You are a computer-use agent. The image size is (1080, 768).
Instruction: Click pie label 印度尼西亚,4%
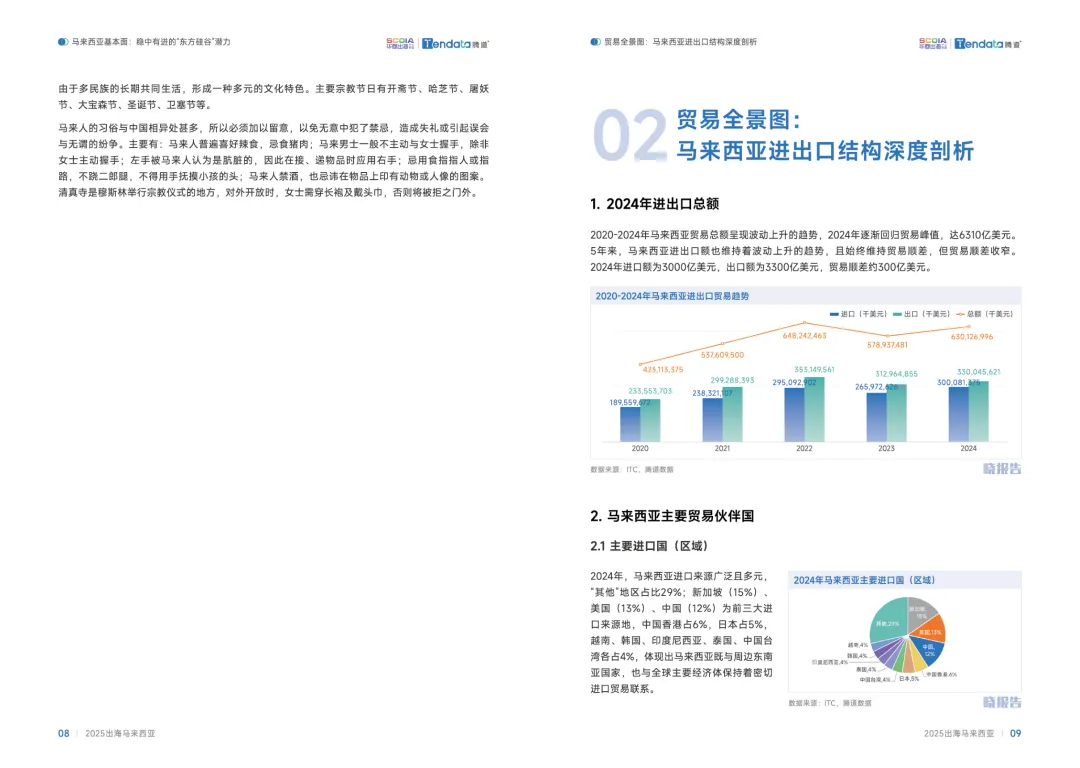tap(829, 663)
